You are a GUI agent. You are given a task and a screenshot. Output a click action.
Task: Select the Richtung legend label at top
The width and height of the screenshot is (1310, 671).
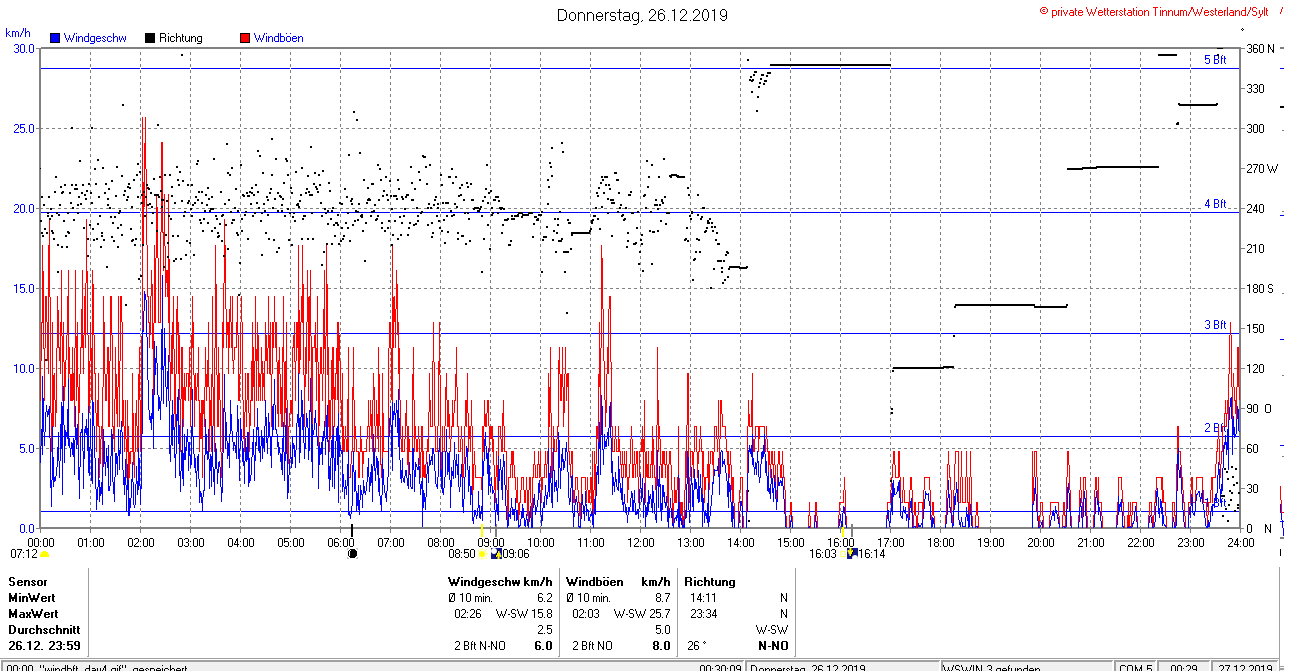181,38
